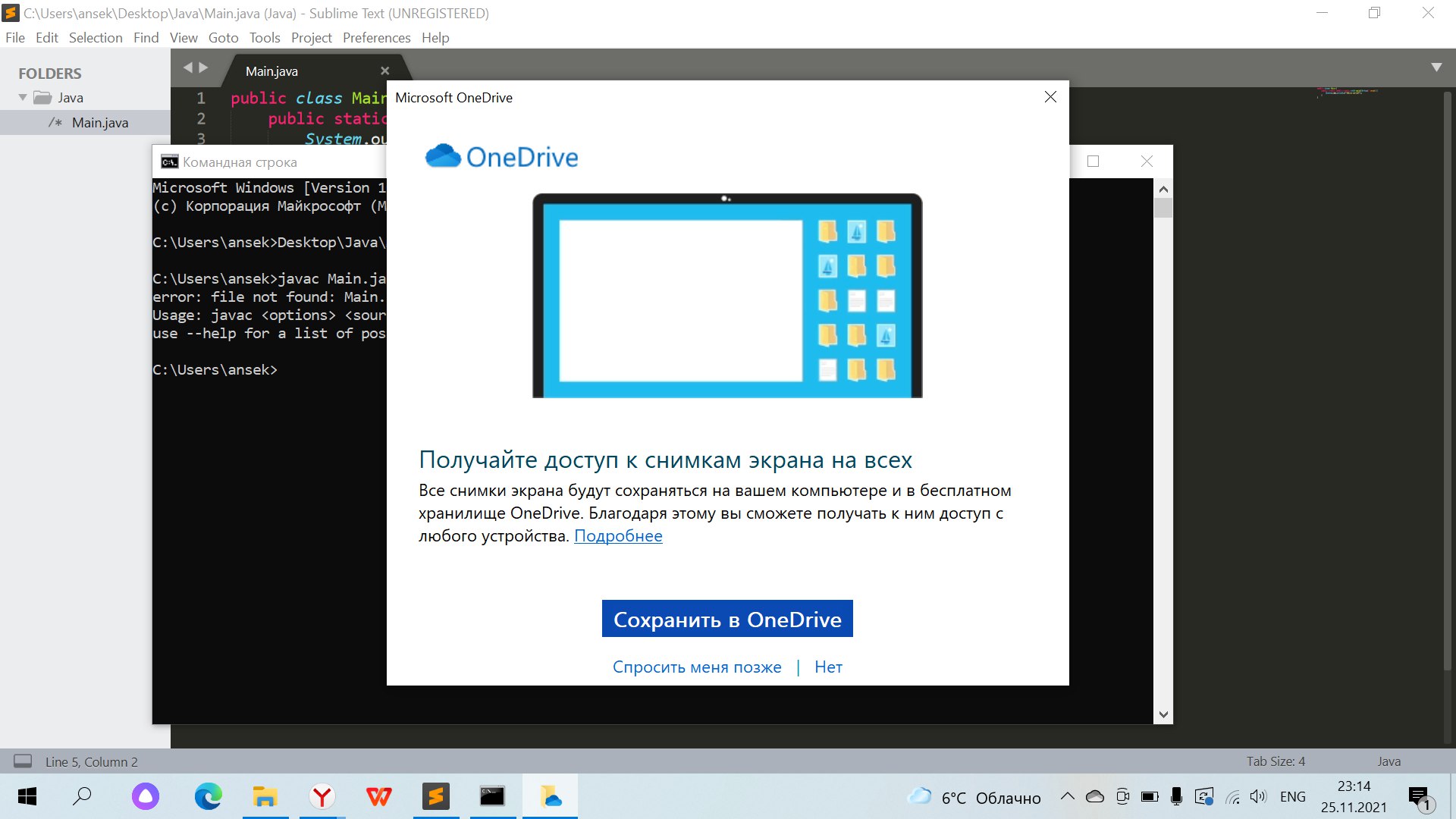The width and height of the screenshot is (1456, 819).
Task: Open the weather widget 6°C Облачно
Action: click(x=974, y=797)
